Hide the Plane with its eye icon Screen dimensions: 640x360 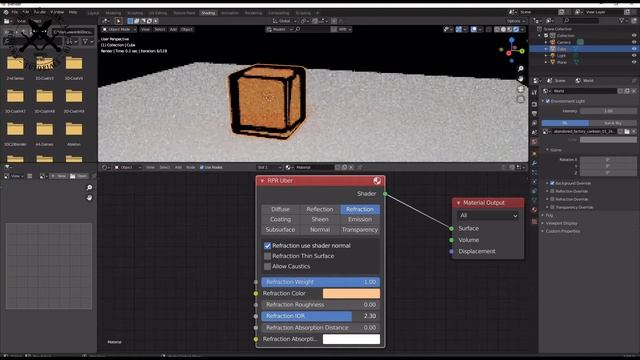[634, 62]
